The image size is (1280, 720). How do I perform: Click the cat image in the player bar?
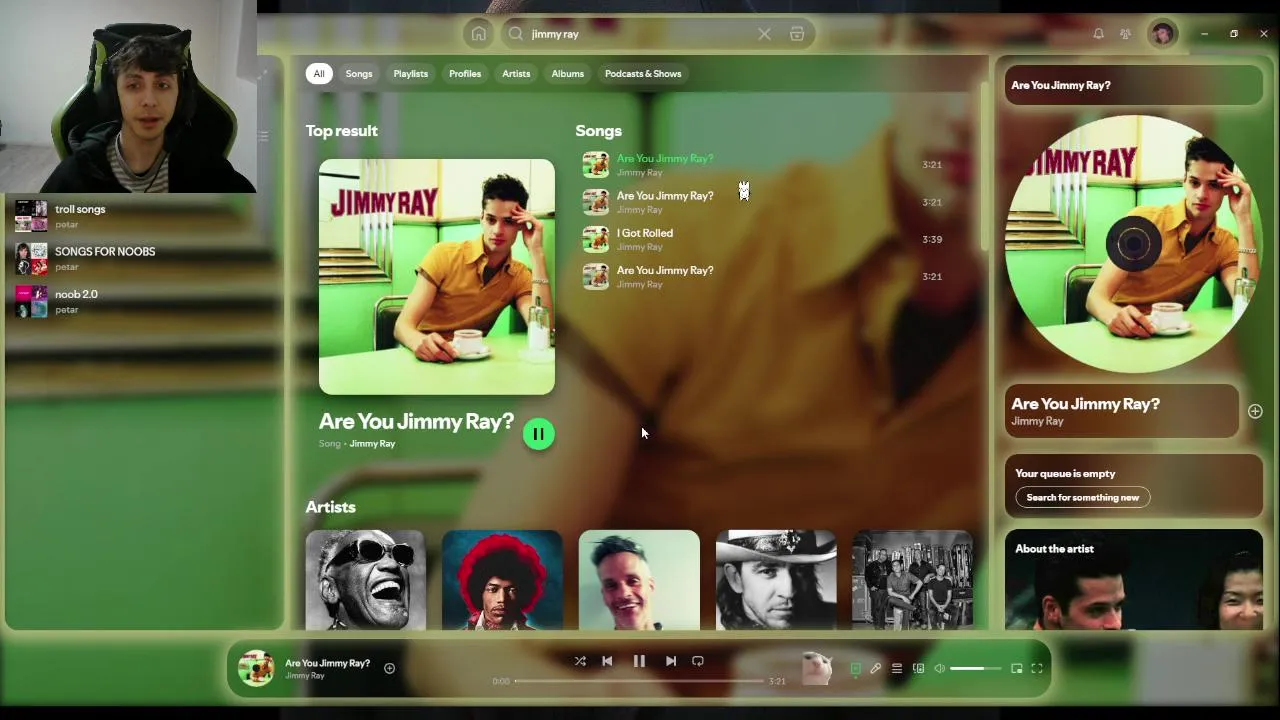(x=817, y=668)
